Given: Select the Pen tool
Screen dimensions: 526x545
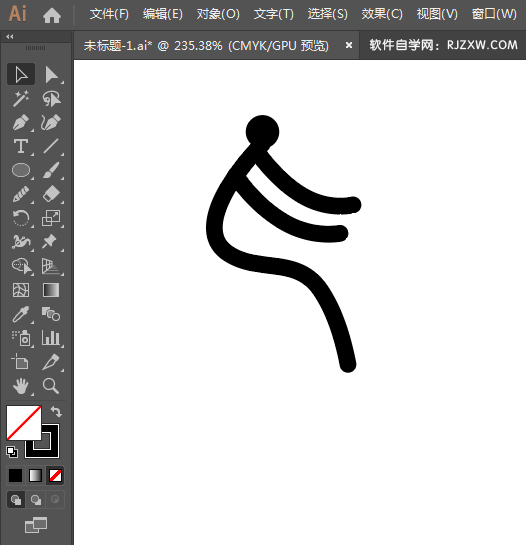Looking at the screenshot, I should 21,123.
